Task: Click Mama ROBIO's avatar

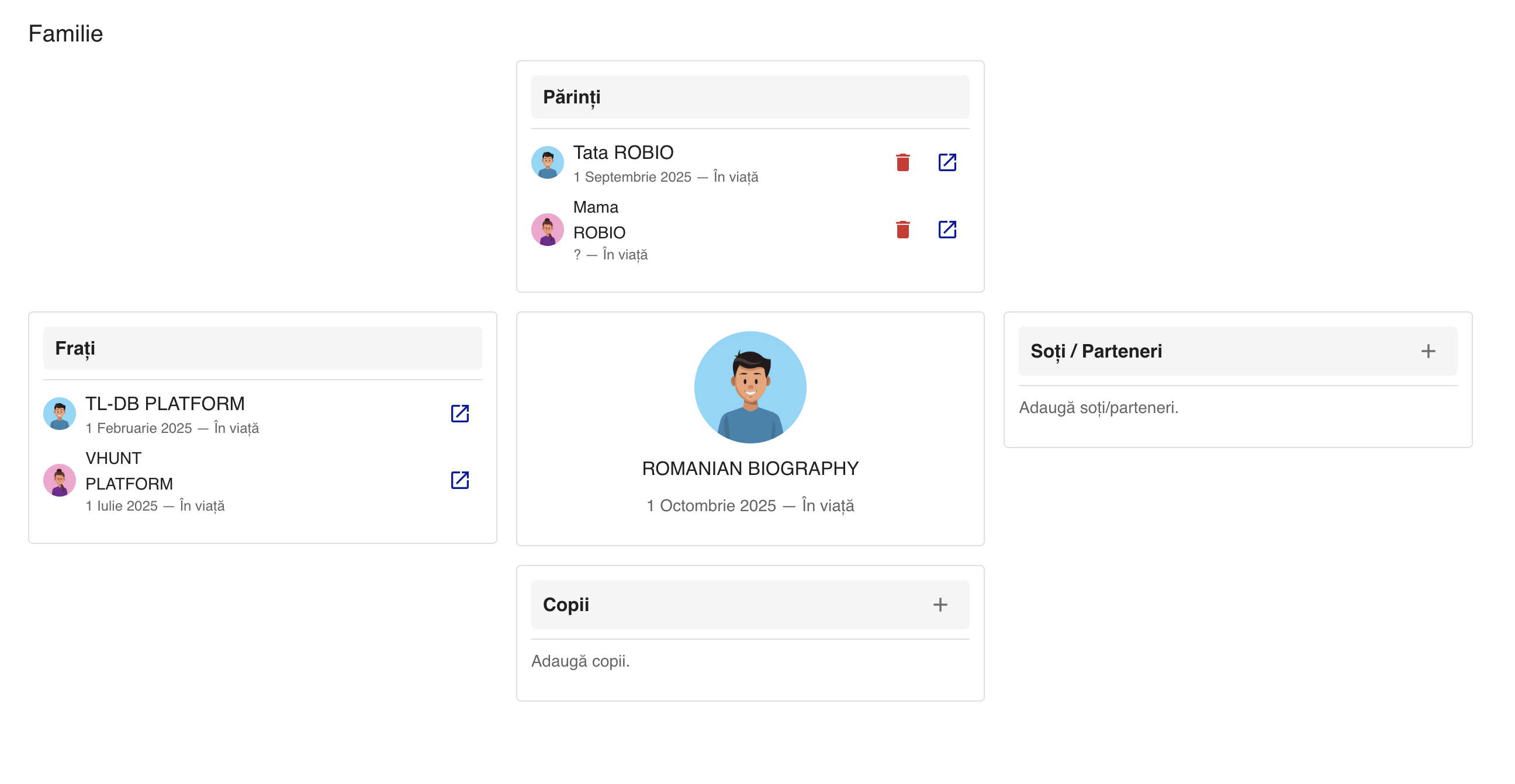Action: click(x=547, y=229)
